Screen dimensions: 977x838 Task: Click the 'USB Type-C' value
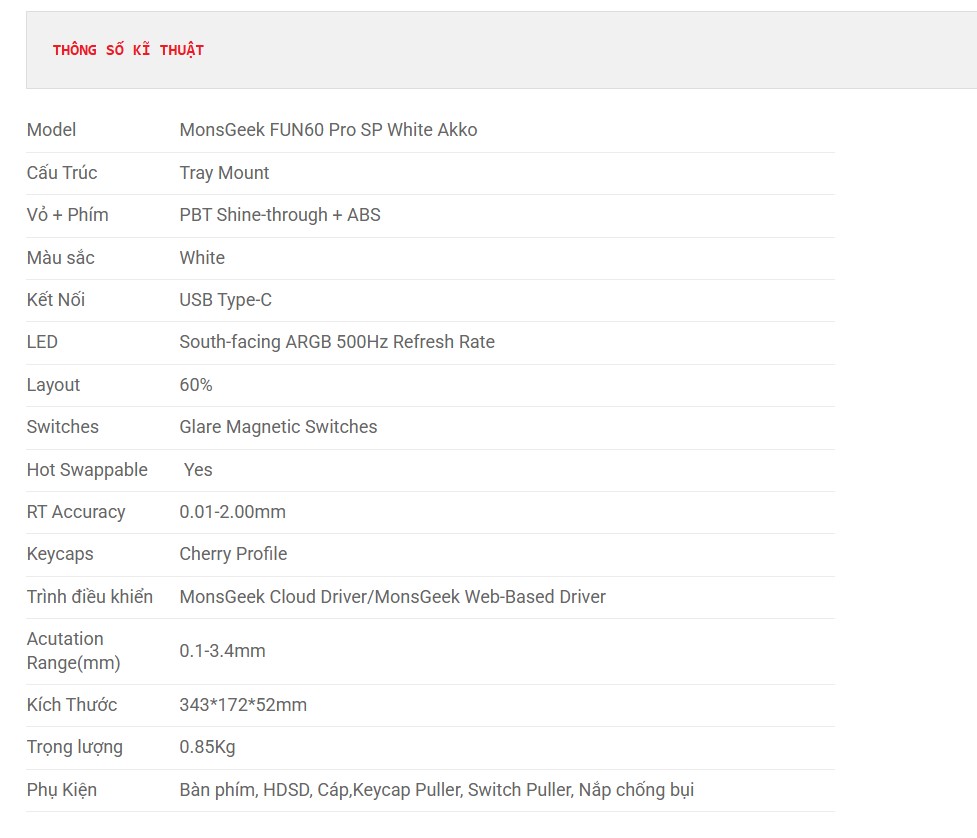pos(226,300)
